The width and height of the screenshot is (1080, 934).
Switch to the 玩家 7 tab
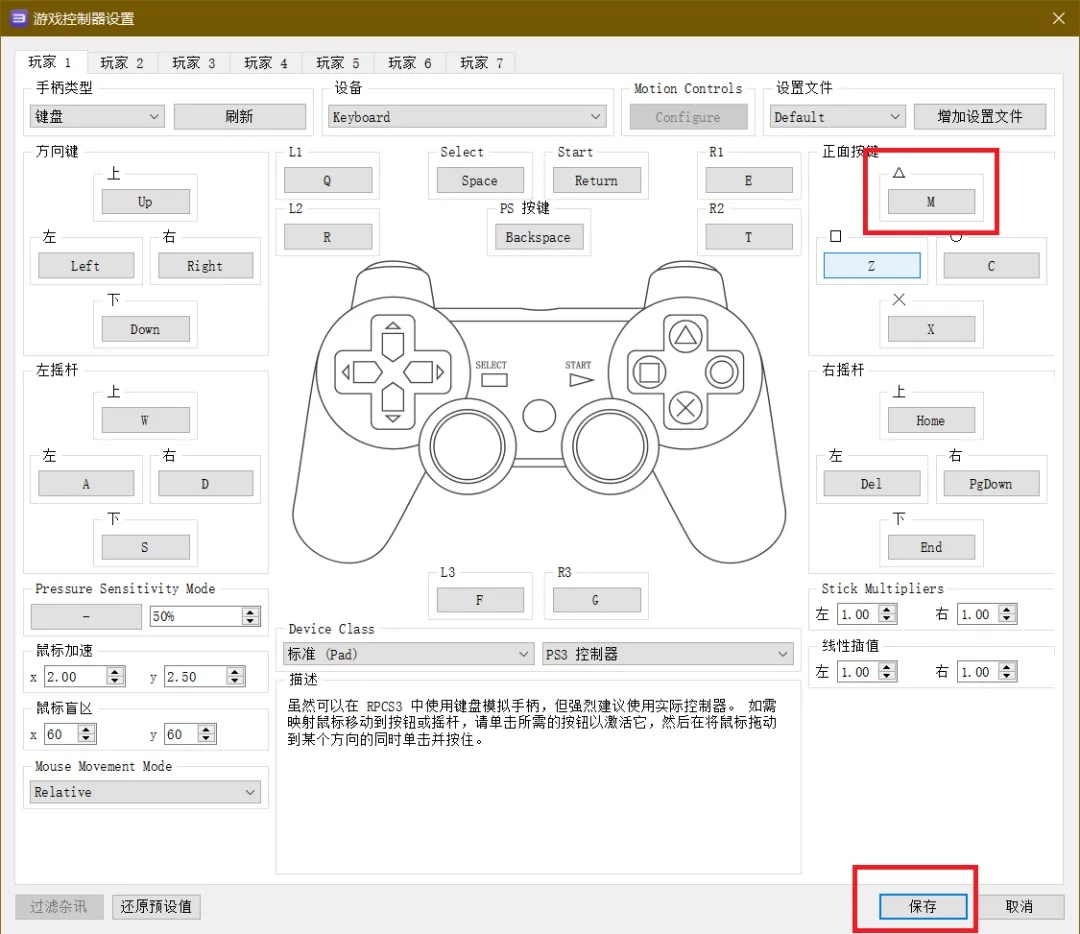481,63
